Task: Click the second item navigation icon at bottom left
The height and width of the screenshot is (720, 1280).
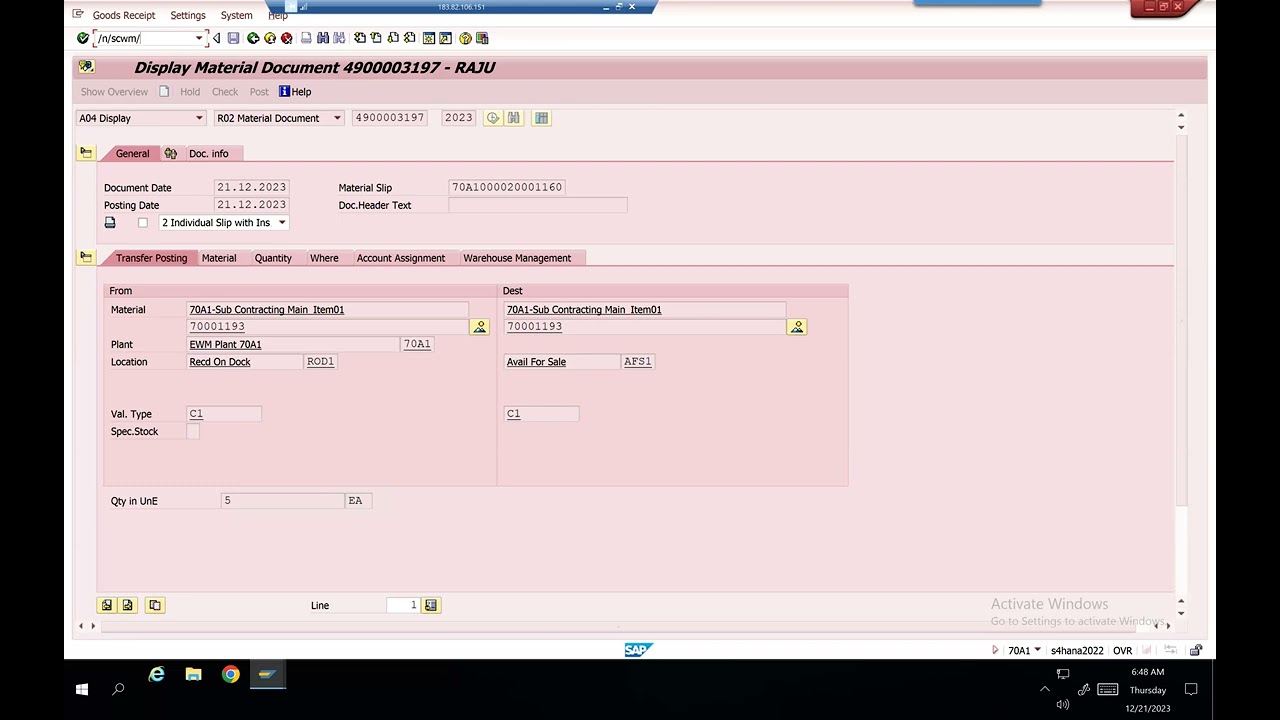Action: pos(127,605)
